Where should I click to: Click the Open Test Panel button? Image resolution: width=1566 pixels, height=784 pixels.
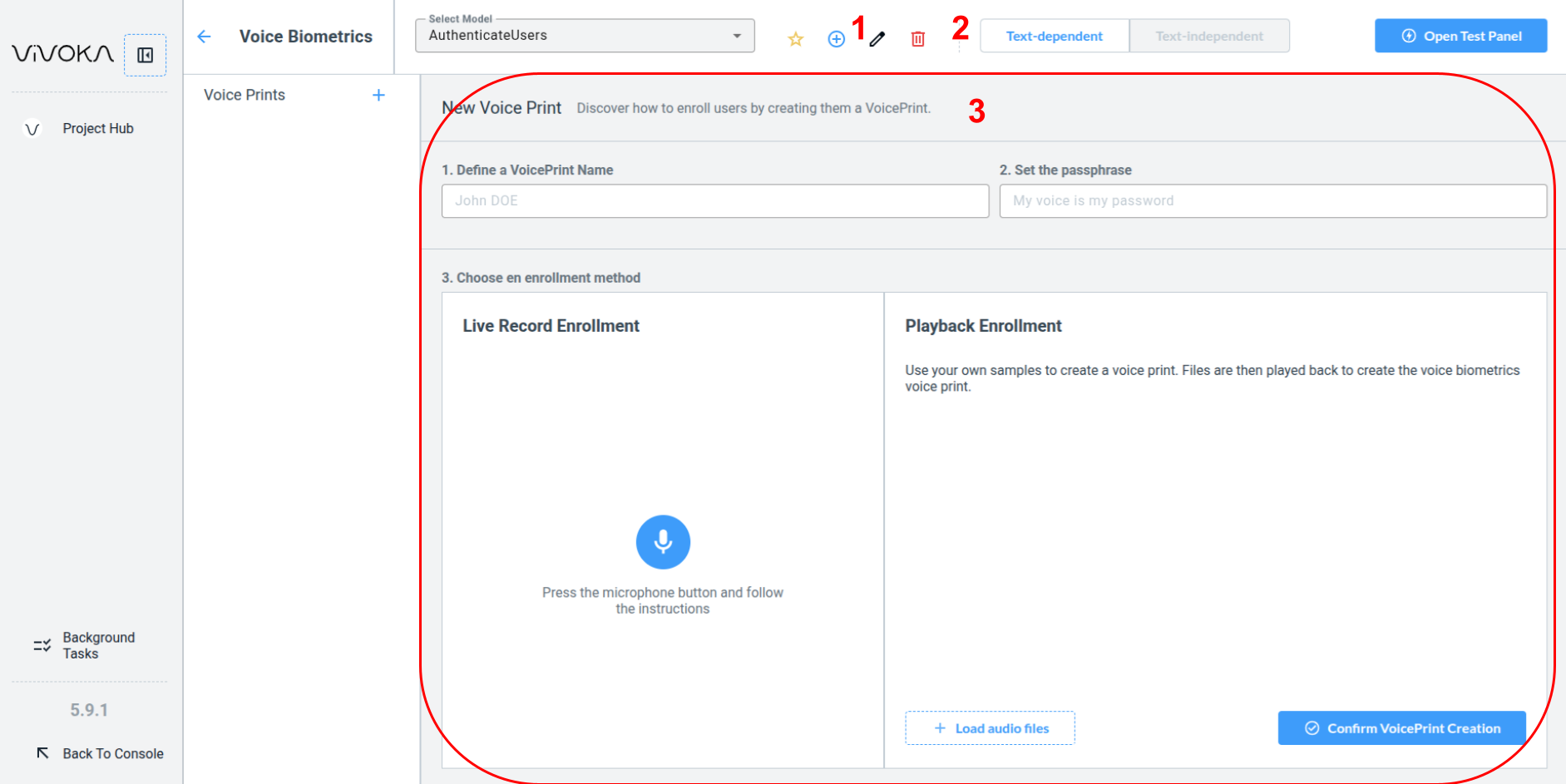coord(1460,37)
